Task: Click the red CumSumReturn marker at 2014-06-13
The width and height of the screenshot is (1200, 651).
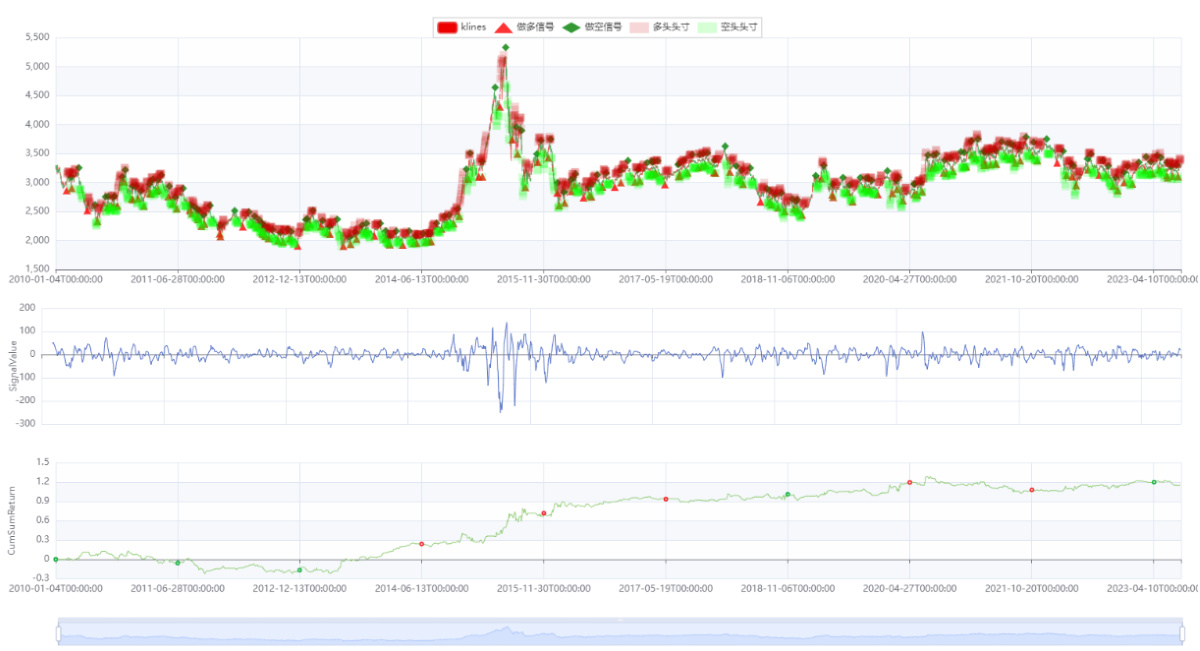Action: tap(422, 544)
